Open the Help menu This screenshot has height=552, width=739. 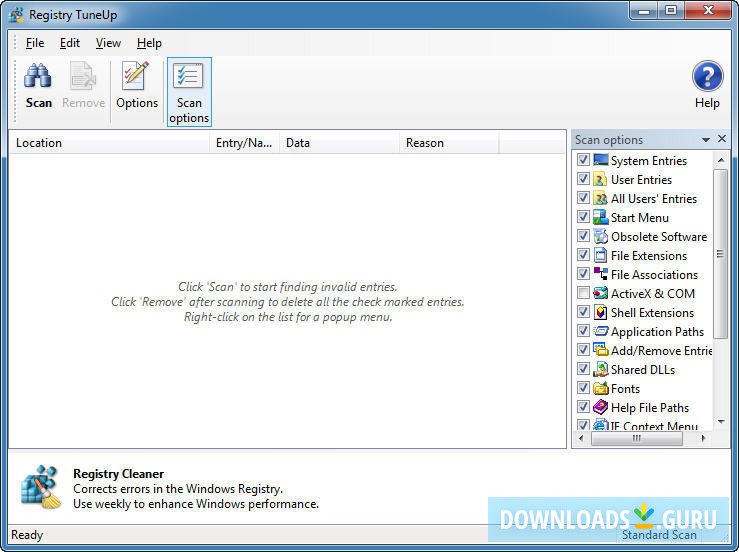149,43
